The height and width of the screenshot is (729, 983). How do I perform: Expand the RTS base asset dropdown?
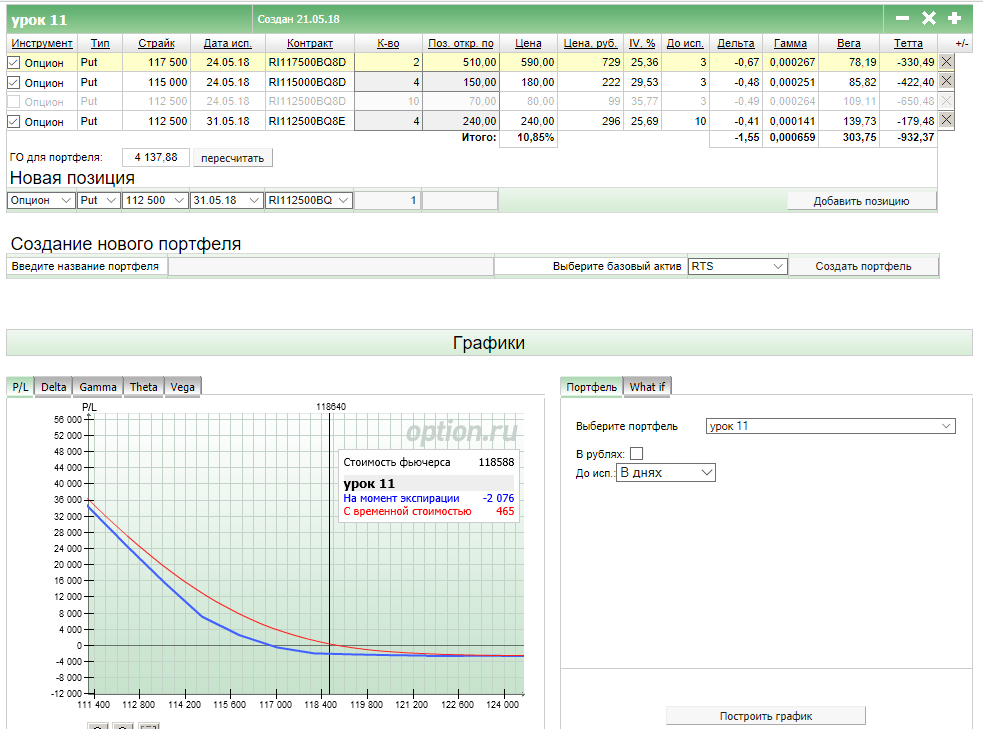point(737,267)
